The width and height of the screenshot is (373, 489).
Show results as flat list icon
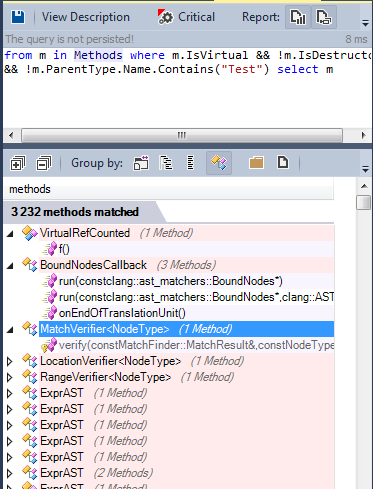[190, 163]
